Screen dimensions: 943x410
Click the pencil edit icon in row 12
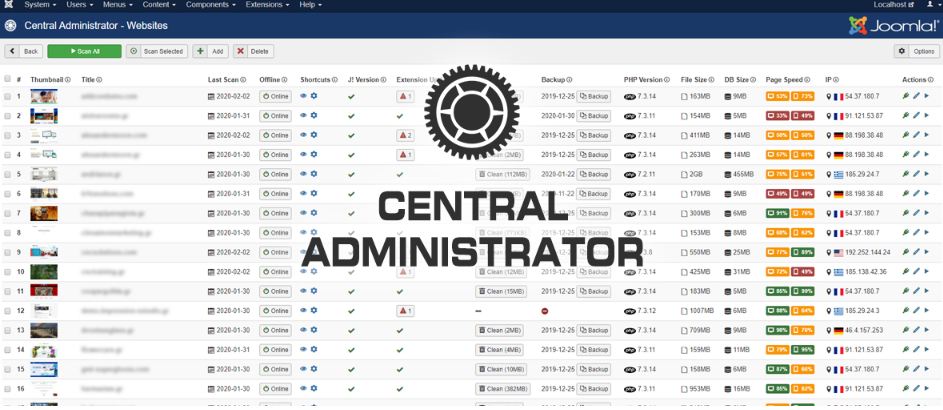point(916,310)
